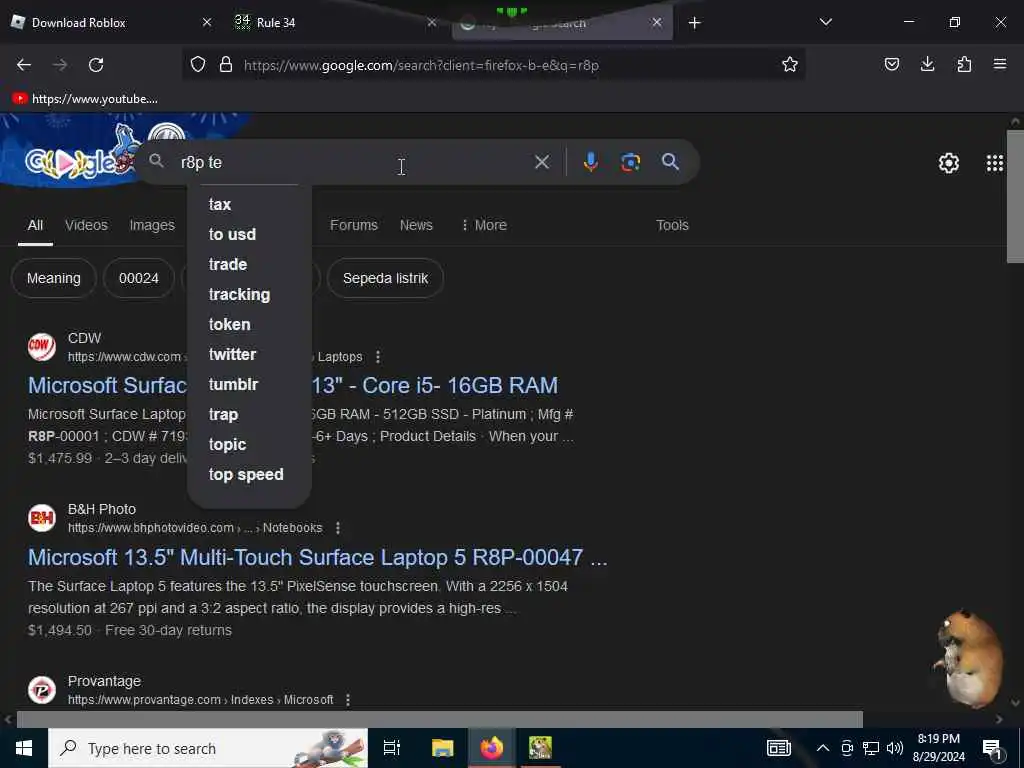The image size is (1024, 768).
Task: Open Microsoft 13.5" Multi-Touch Surface Laptop link
Action: click(317, 557)
